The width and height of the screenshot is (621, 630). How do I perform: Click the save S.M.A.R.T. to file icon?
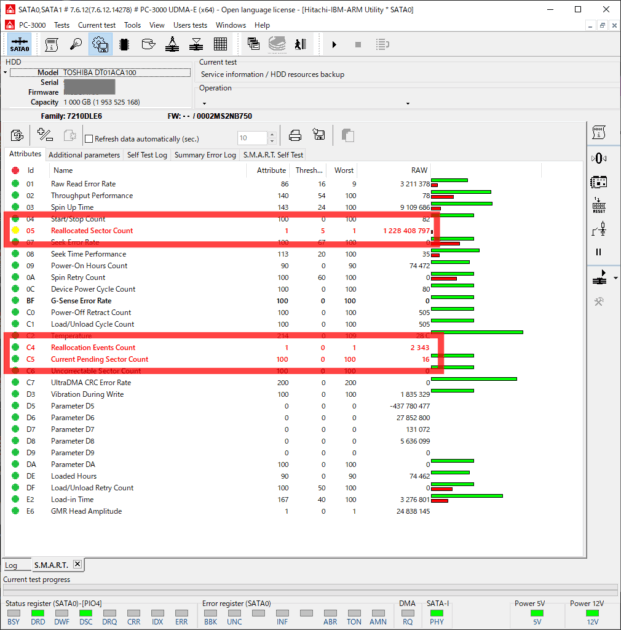319,135
